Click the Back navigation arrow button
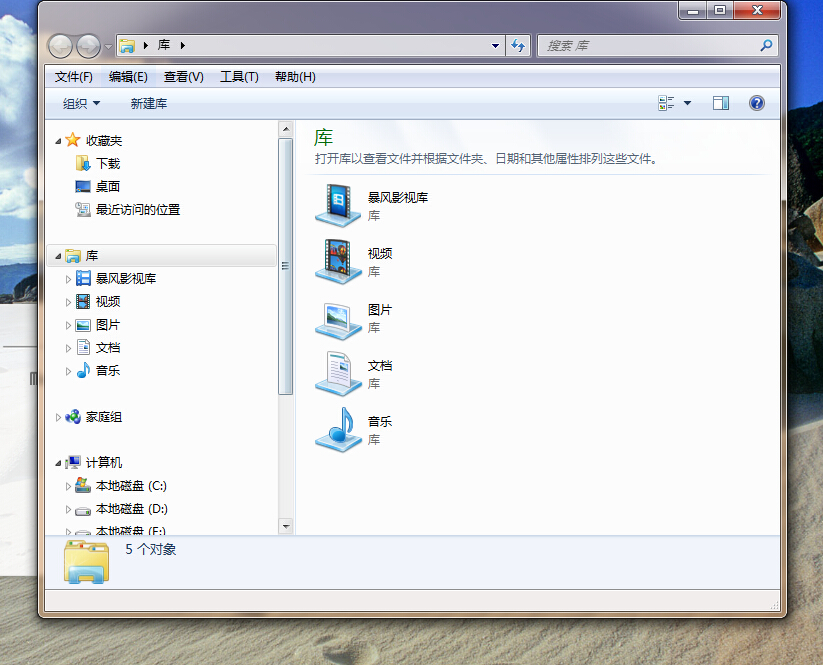The height and width of the screenshot is (665, 823). (x=60, y=46)
